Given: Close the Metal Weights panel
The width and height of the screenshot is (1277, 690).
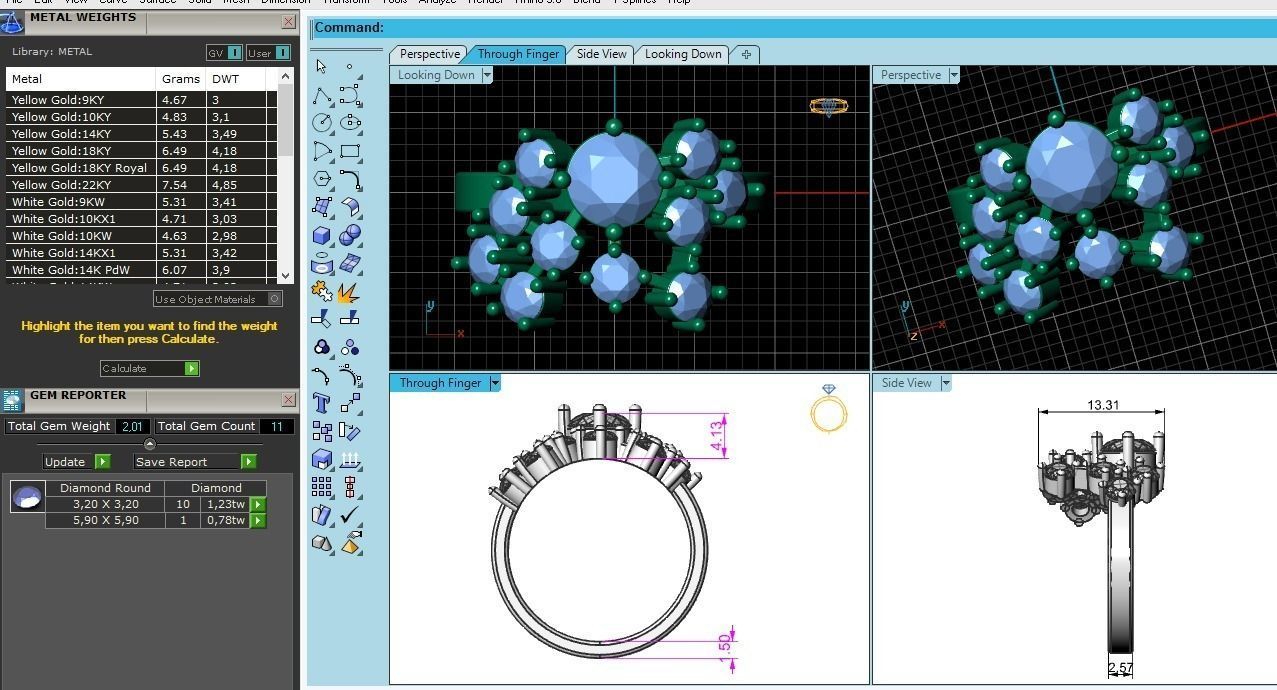Looking at the screenshot, I should click(x=289, y=21).
